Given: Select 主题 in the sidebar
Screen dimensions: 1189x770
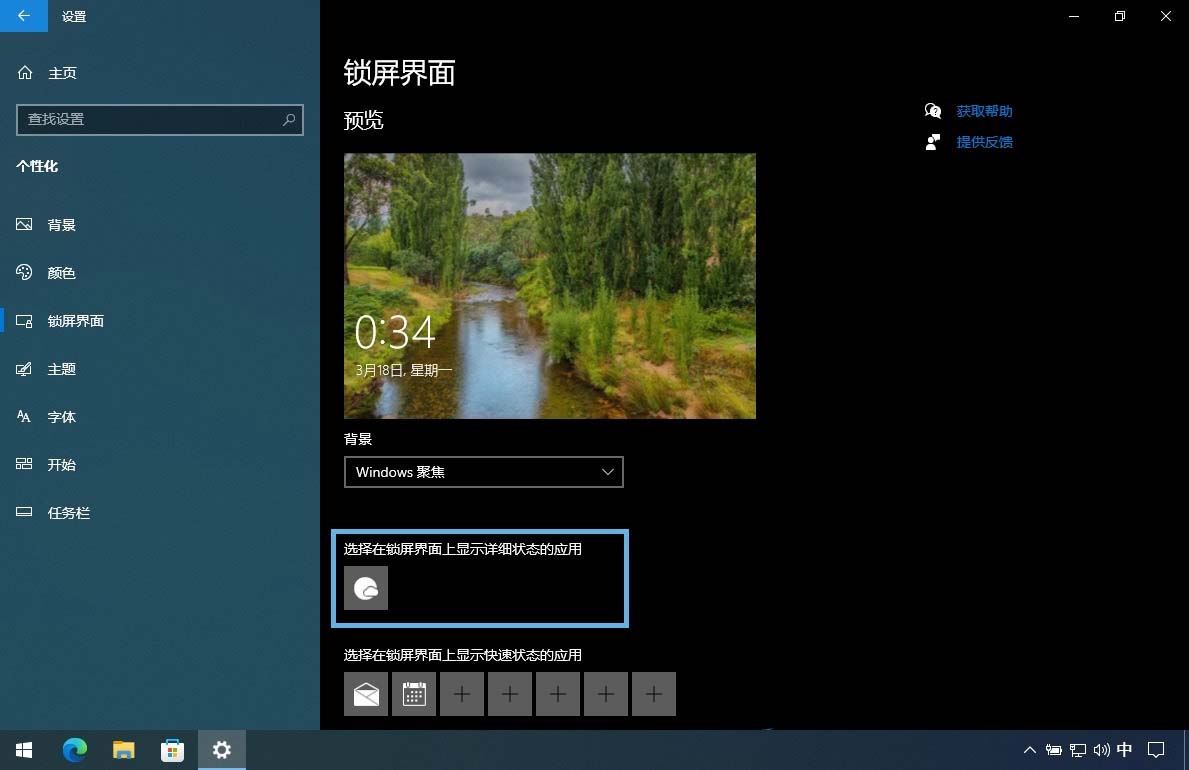Looking at the screenshot, I should pos(62,369).
